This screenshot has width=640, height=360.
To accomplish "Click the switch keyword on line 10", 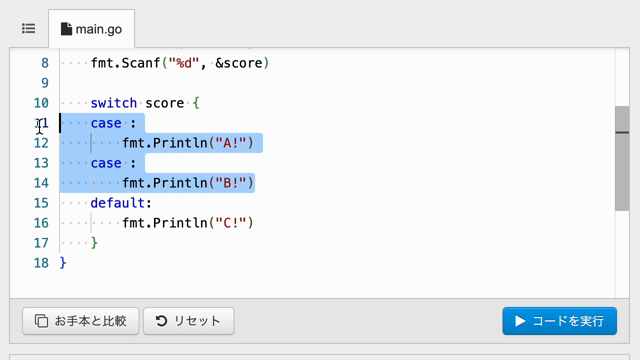I will click(x=113, y=103).
